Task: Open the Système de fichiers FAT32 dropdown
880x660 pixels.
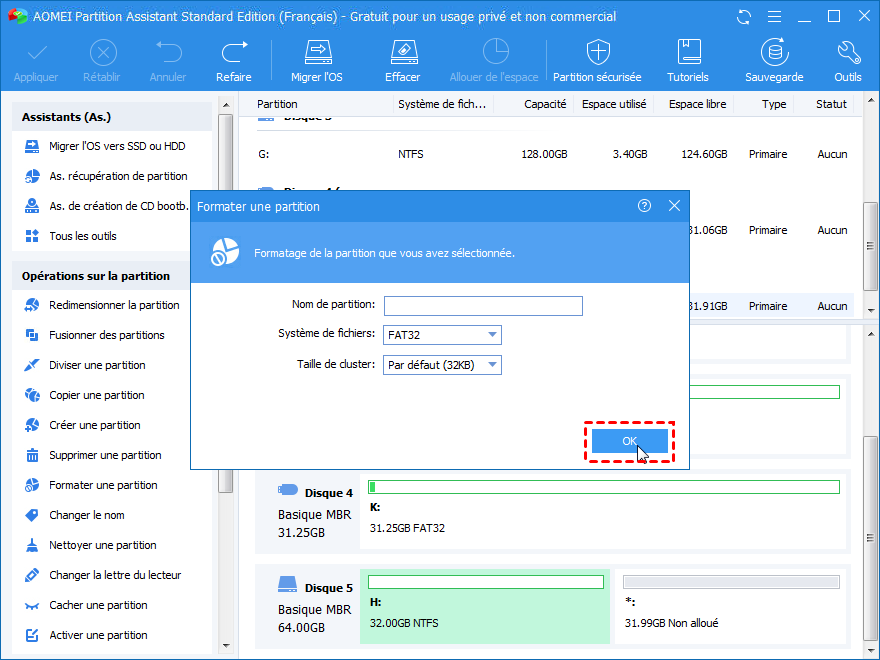Action: [x=442, y=335]
